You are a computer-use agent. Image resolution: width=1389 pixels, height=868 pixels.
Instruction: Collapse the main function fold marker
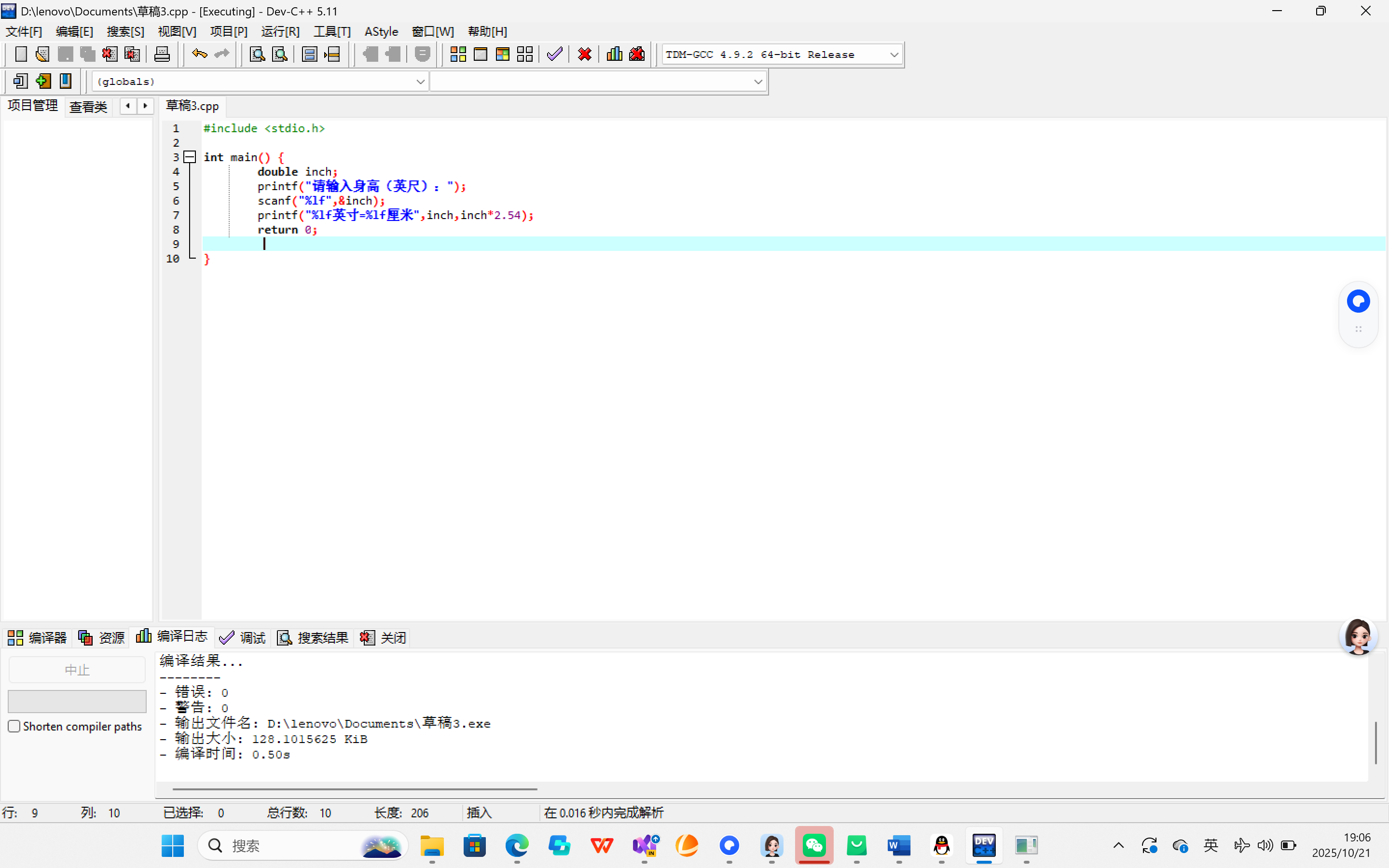(190, 157)
